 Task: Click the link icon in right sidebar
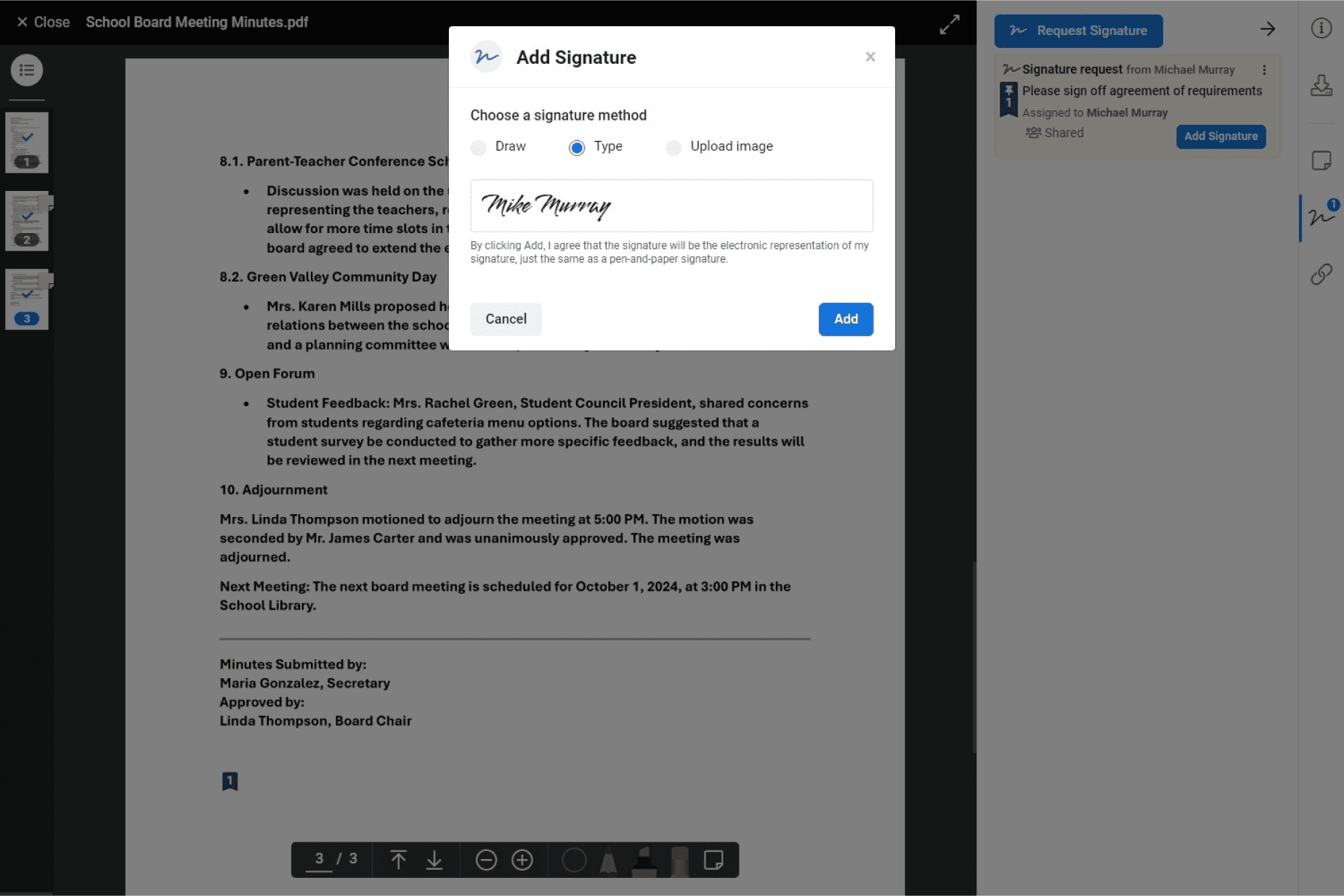point(1321,274)
